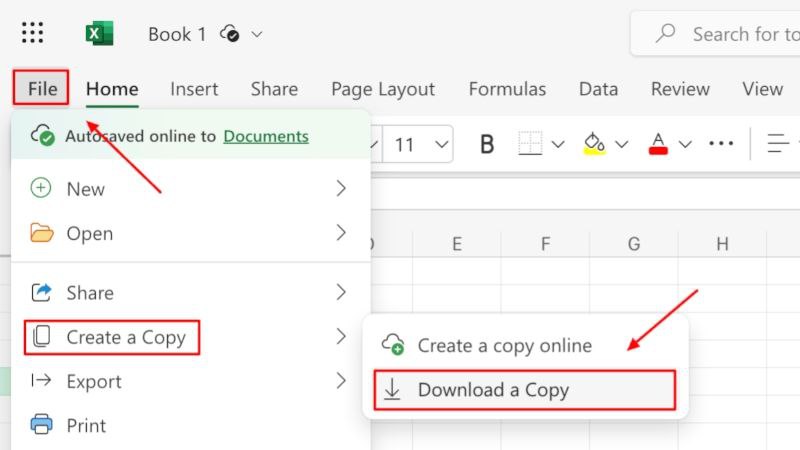Select Download a Copy
Screen dimensions: 800x450
pyautogui.click(x=524, y=390)
